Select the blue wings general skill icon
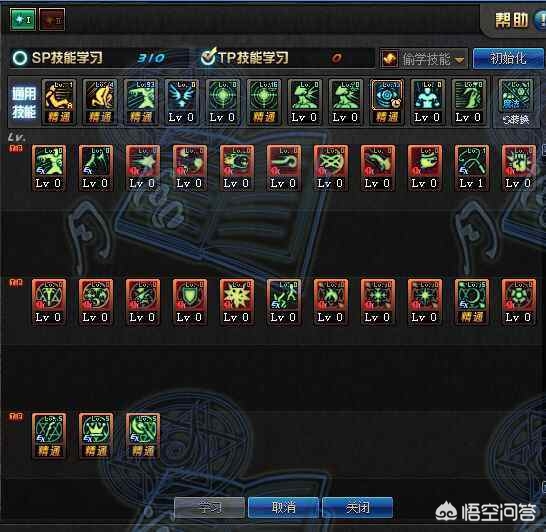 pos(181,101)
